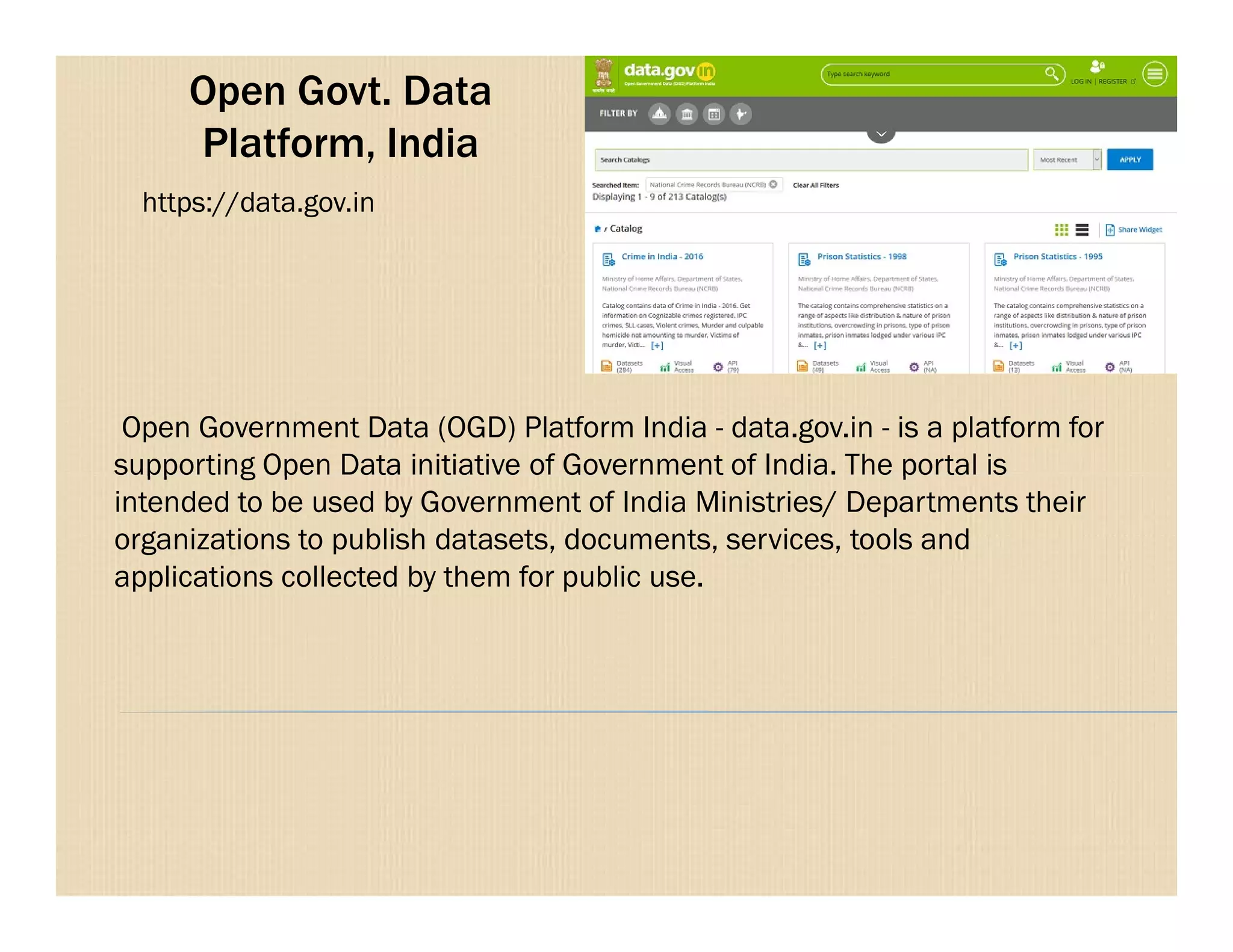
Task: Switch catalog to grid view
Action: (1061, 229)
